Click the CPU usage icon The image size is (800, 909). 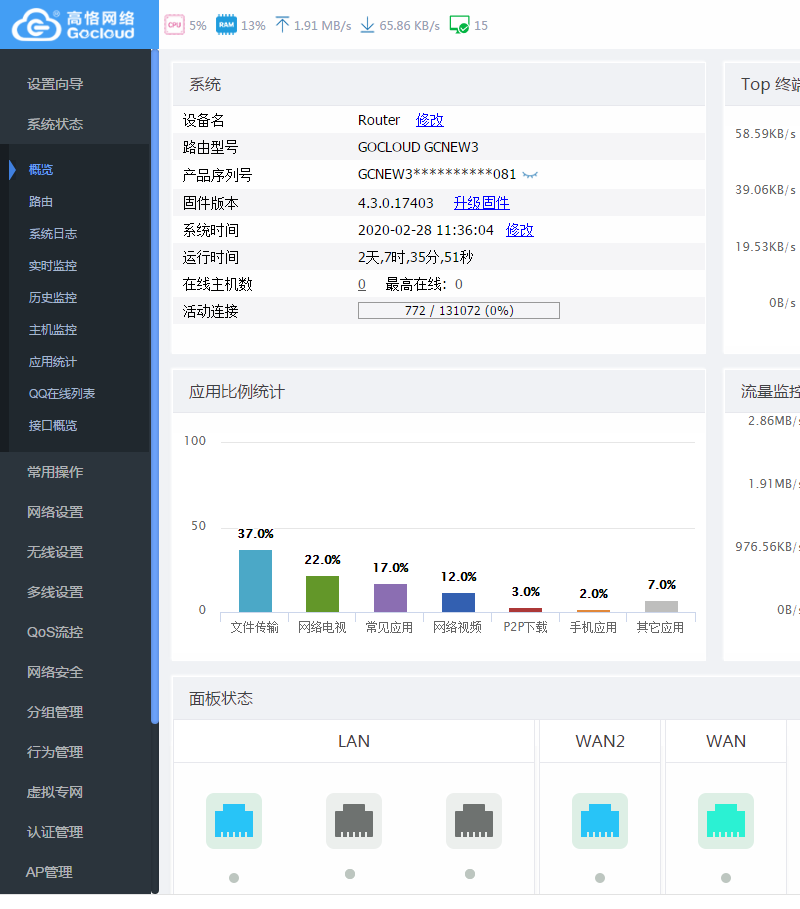pyautogui.click(x=174, y=25)
